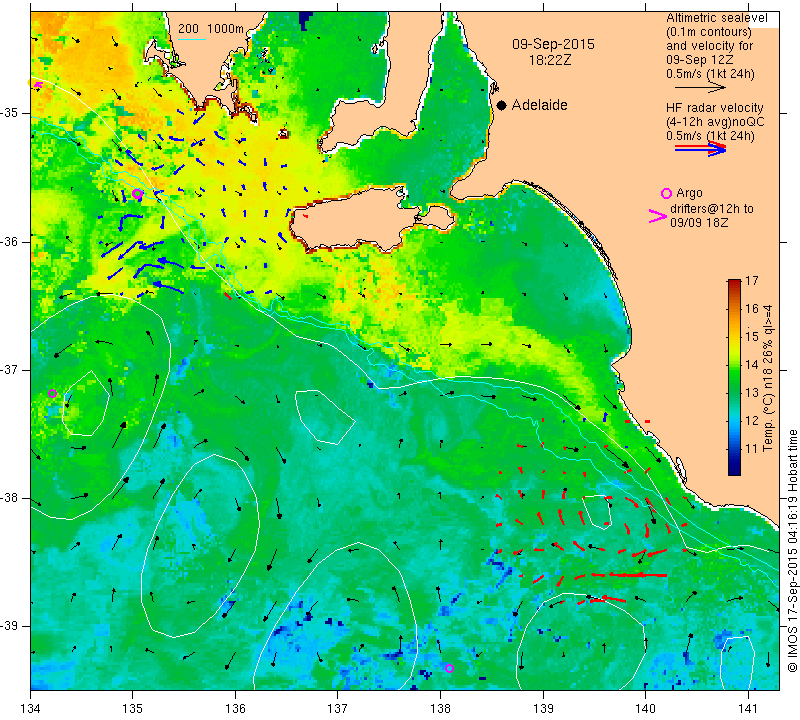Click the 'Altimetric sealevel' legend title
The height and width of the screenshot is (720, 800).
pyautogui.click(x=717, y=18)
